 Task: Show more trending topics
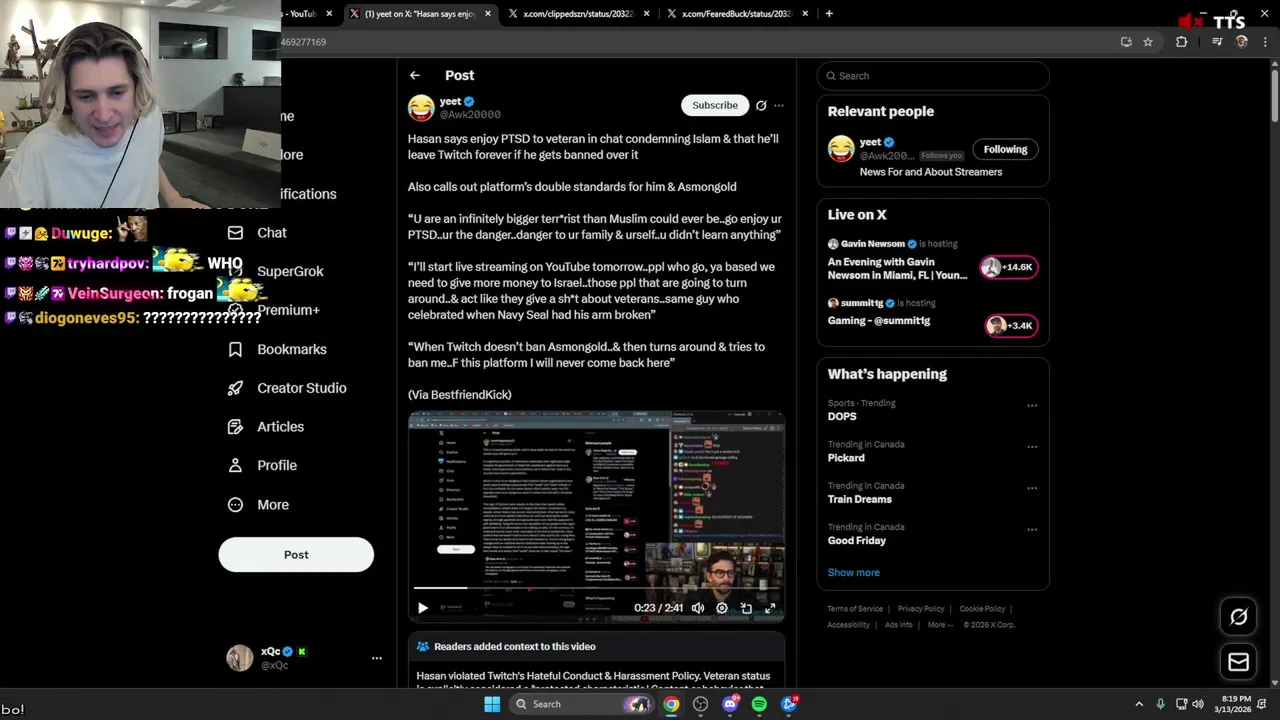[854, 572]
